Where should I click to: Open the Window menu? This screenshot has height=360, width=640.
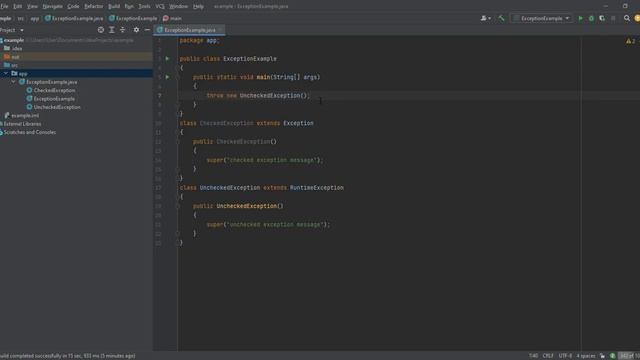point(178,7)
